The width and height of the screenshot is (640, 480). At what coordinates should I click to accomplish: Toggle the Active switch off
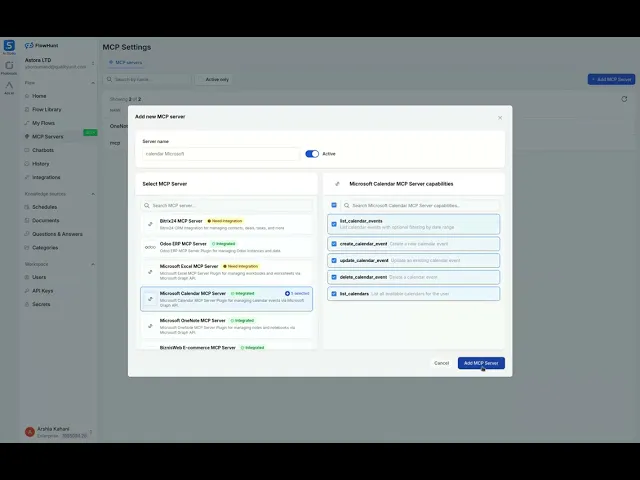pyautogui.click(x=312, y=154)
